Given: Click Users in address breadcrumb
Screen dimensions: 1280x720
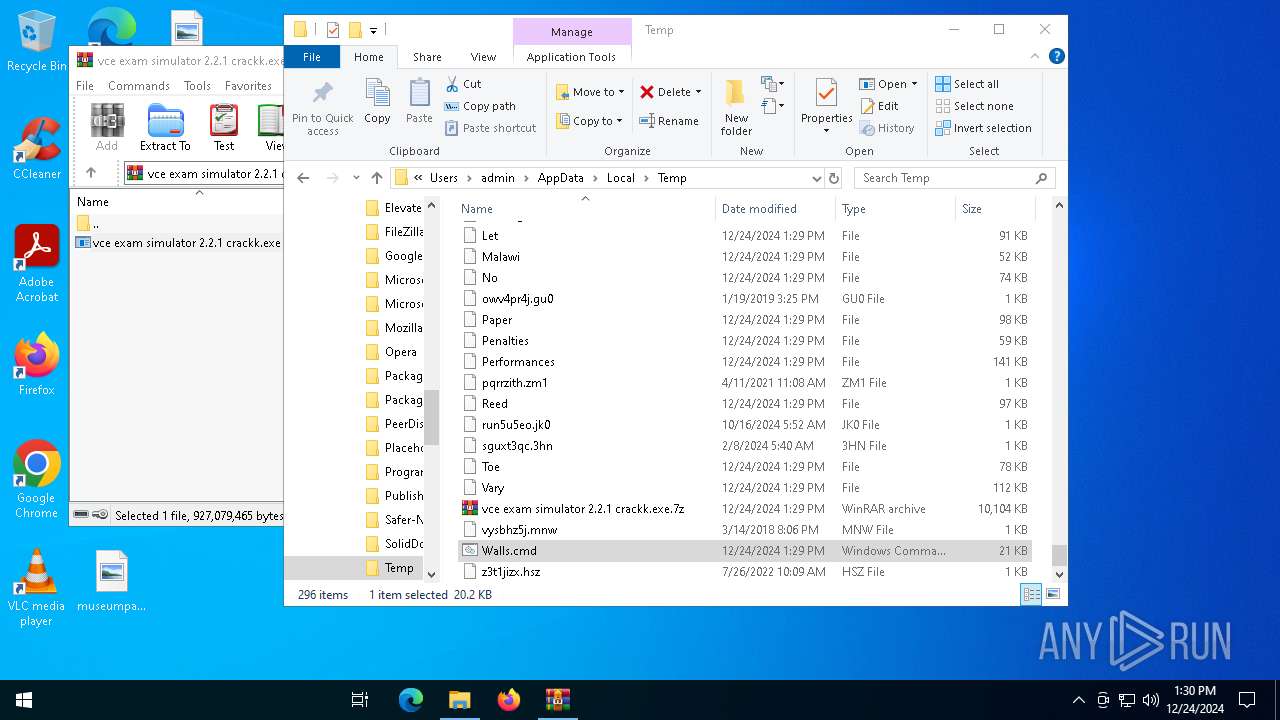Looking at the screenshot, I should click(x=443, y=178).
